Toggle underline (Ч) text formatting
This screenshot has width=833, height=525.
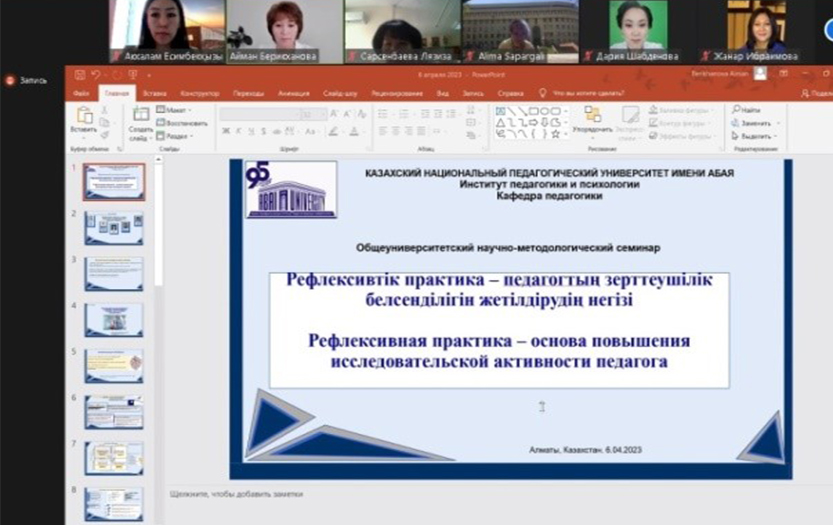click(x=250, y=131)
